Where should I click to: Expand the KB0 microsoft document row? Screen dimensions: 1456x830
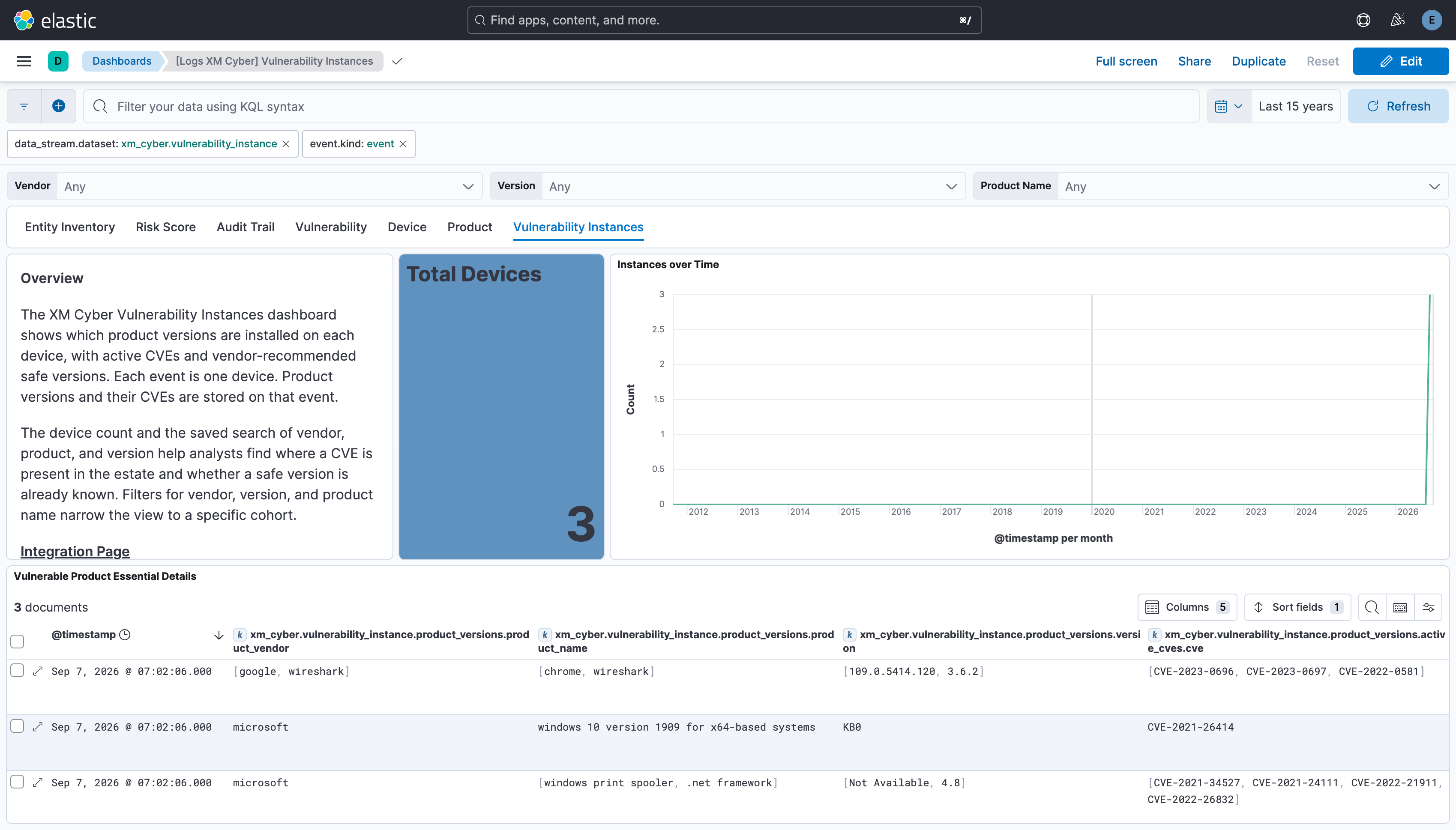[38, 727]
